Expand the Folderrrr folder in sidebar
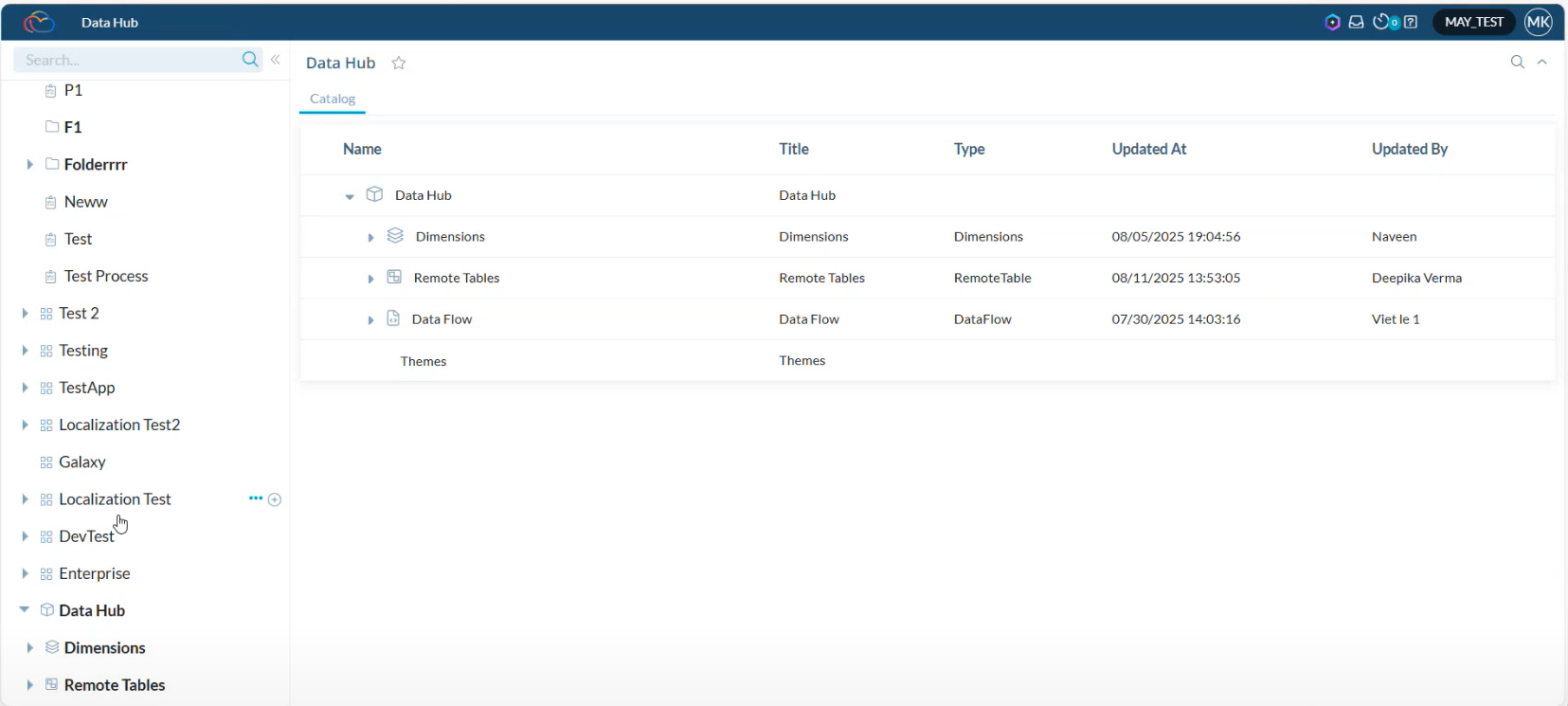This screenshot has height=706, width=1568. [29, 165]
